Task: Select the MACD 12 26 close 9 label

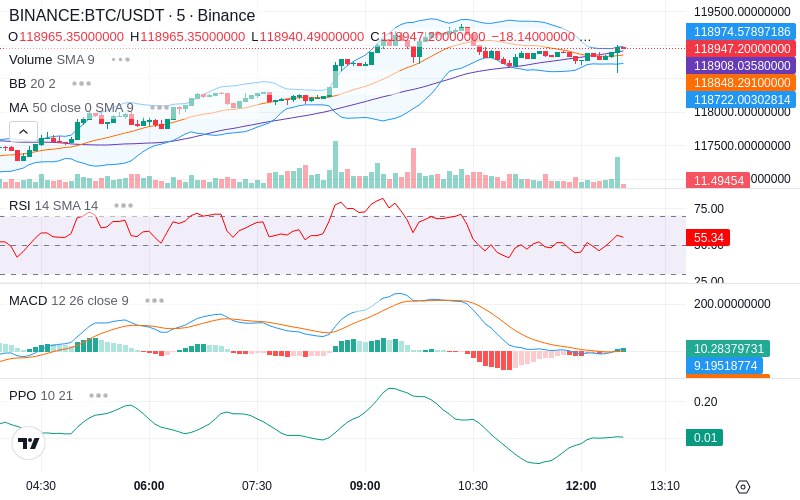Action: pos(69,301)
